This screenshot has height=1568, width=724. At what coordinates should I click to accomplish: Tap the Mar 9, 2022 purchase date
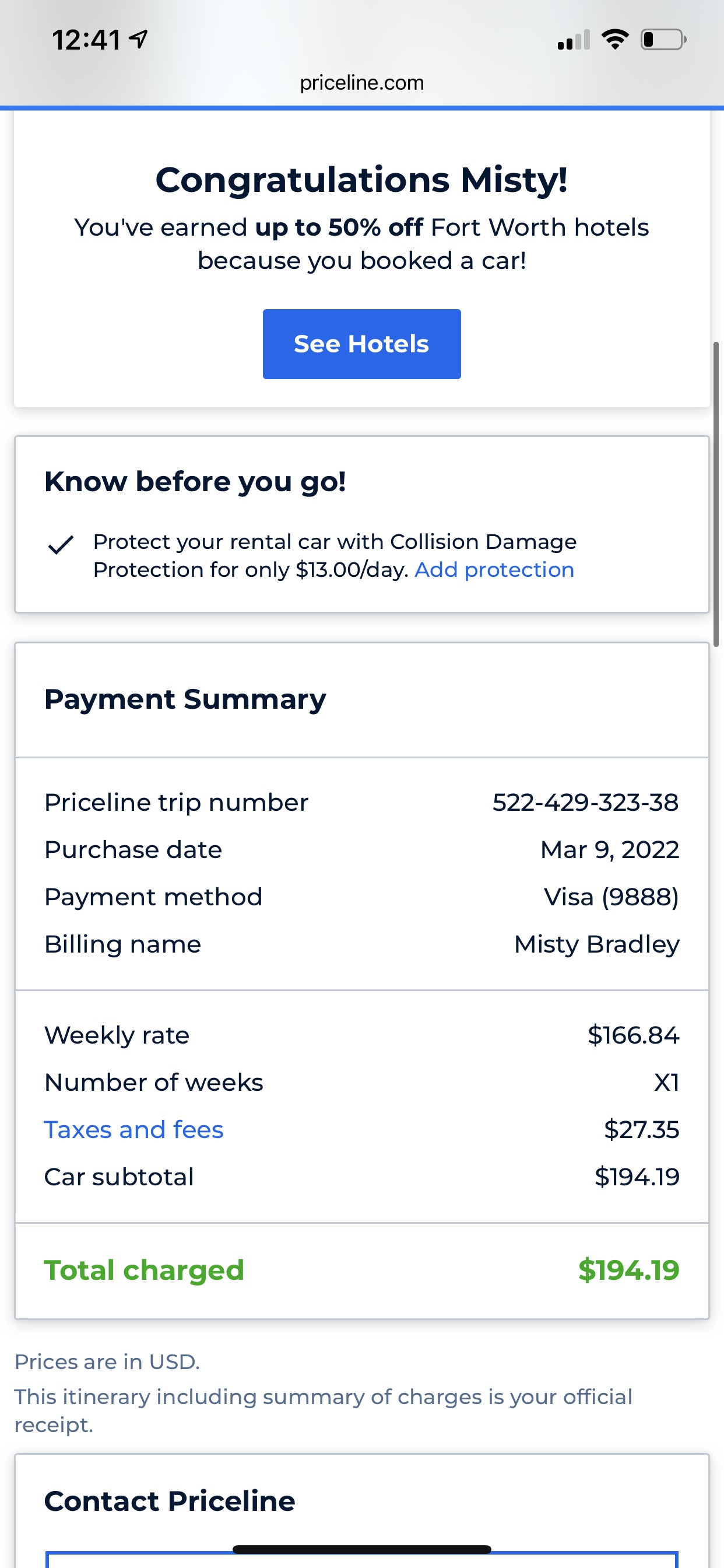609,850
